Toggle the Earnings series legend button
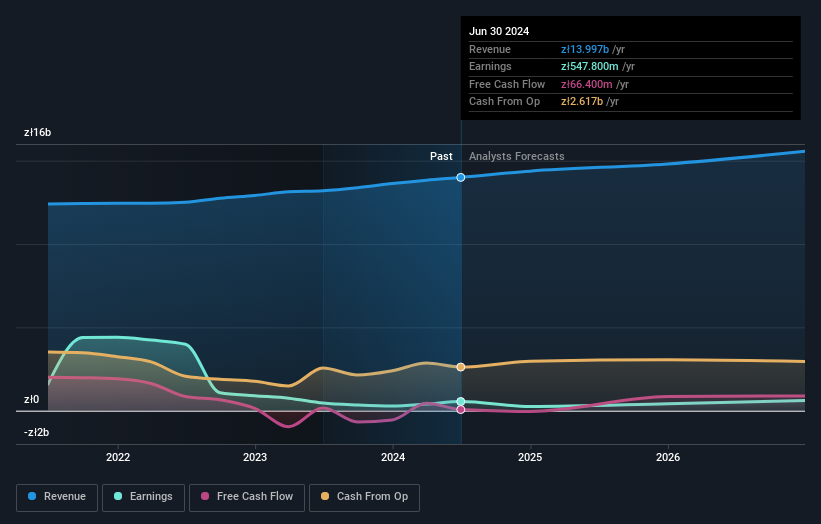This screenshot has height=524, width=821. coord(143,497)
